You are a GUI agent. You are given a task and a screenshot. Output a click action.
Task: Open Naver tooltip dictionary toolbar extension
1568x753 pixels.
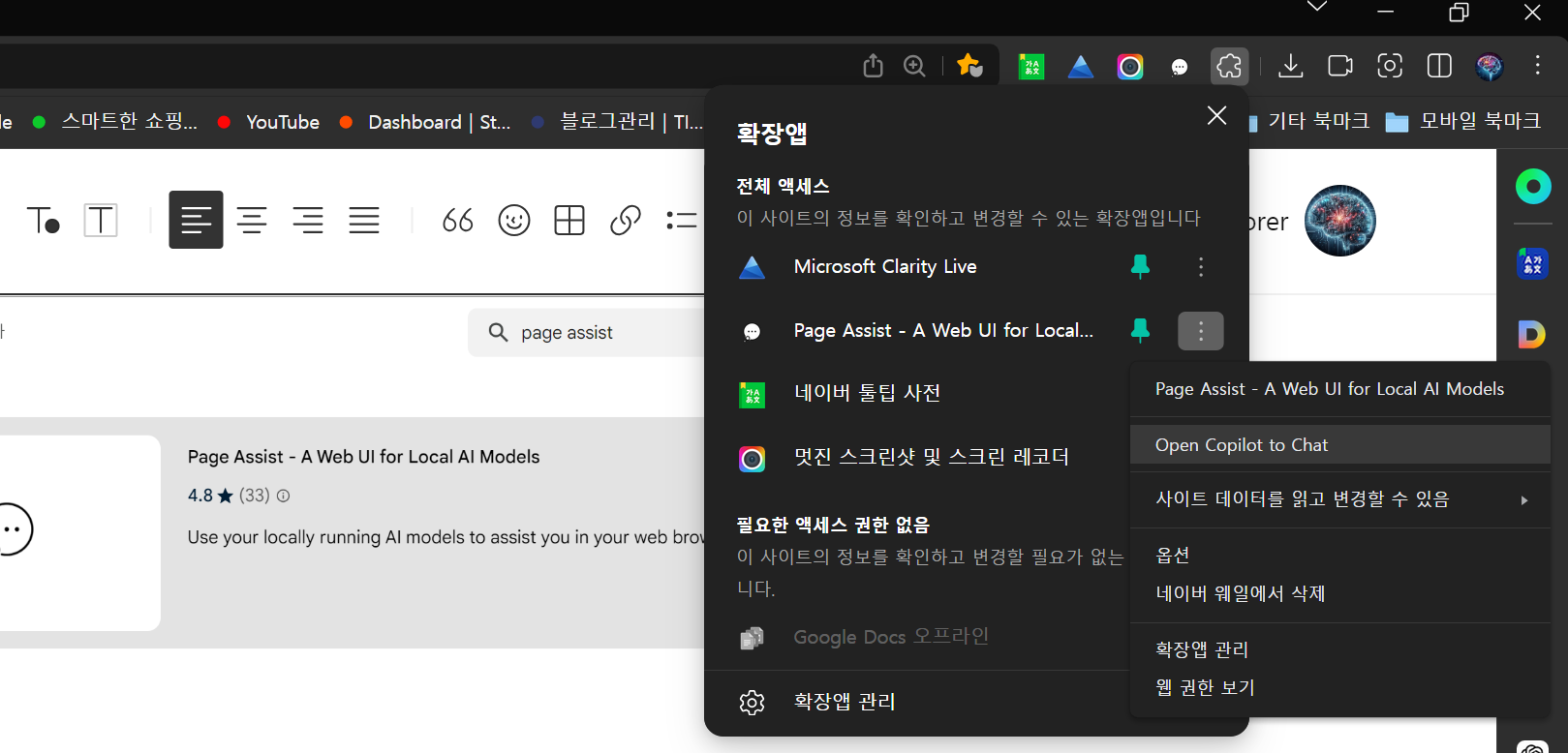pos(1031,66)
